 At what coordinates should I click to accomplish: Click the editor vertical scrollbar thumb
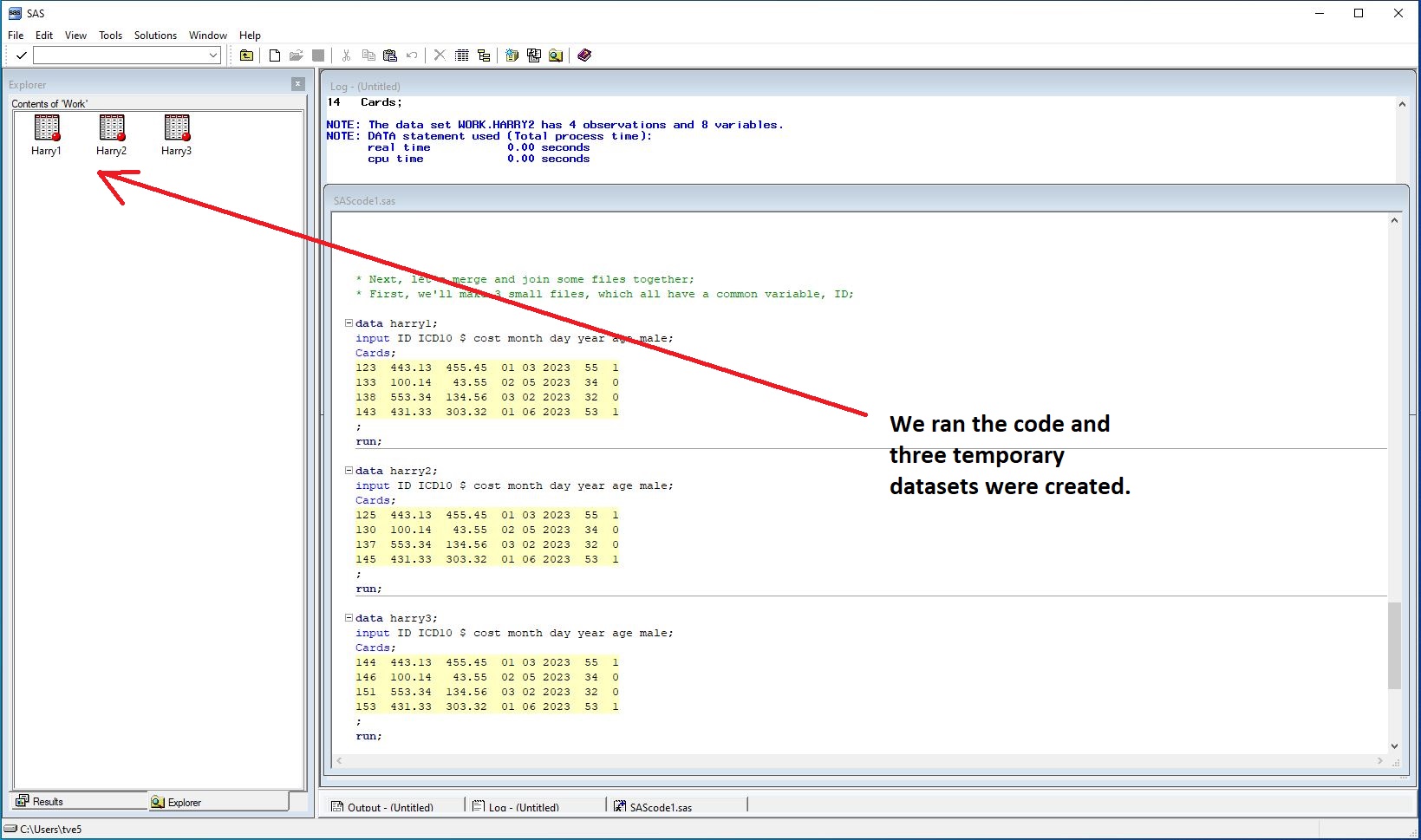click(x=1394, y=646)
